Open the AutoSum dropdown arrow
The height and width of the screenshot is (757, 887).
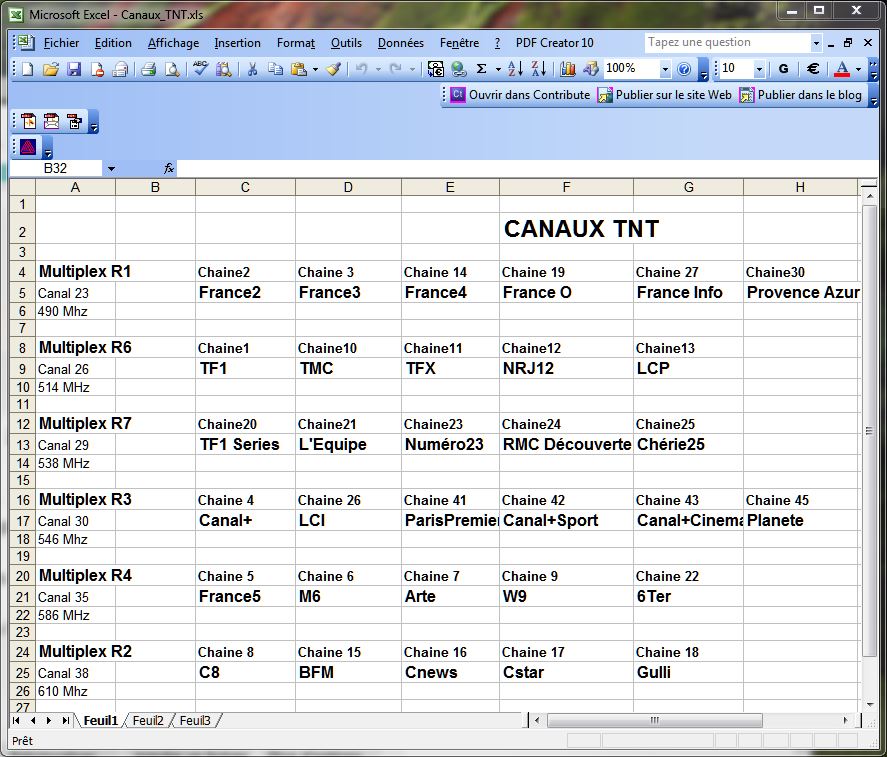click(x=498, y=70)
